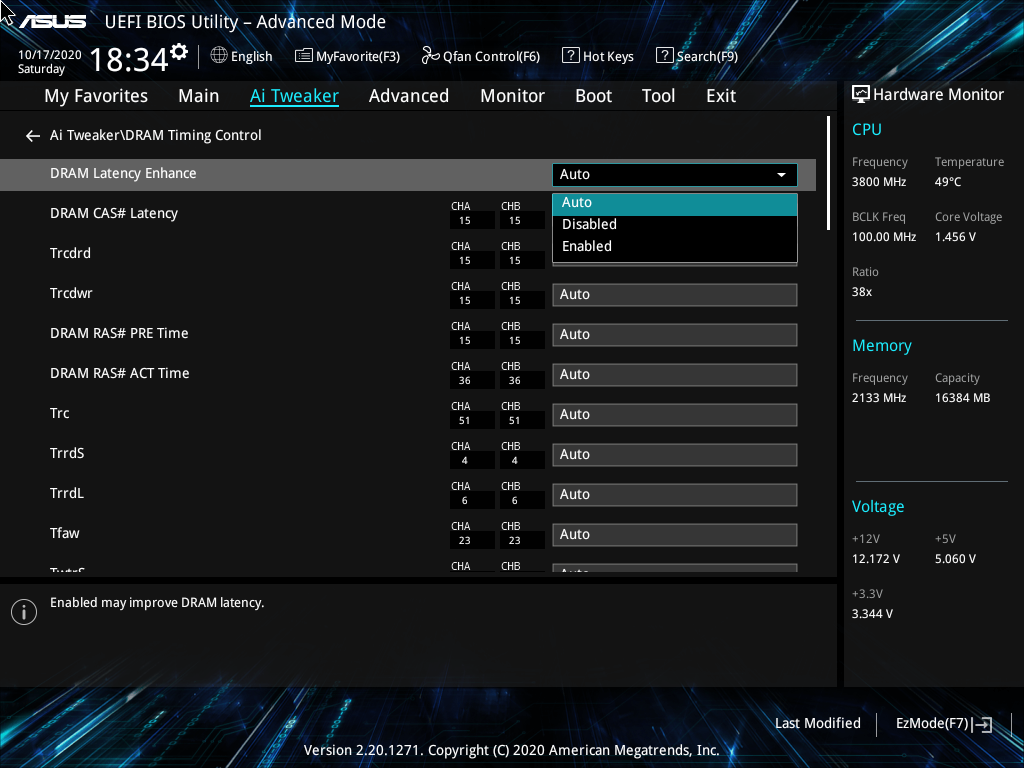
Task: Open Qfan Control fan icon
Action: click(430, 56)
